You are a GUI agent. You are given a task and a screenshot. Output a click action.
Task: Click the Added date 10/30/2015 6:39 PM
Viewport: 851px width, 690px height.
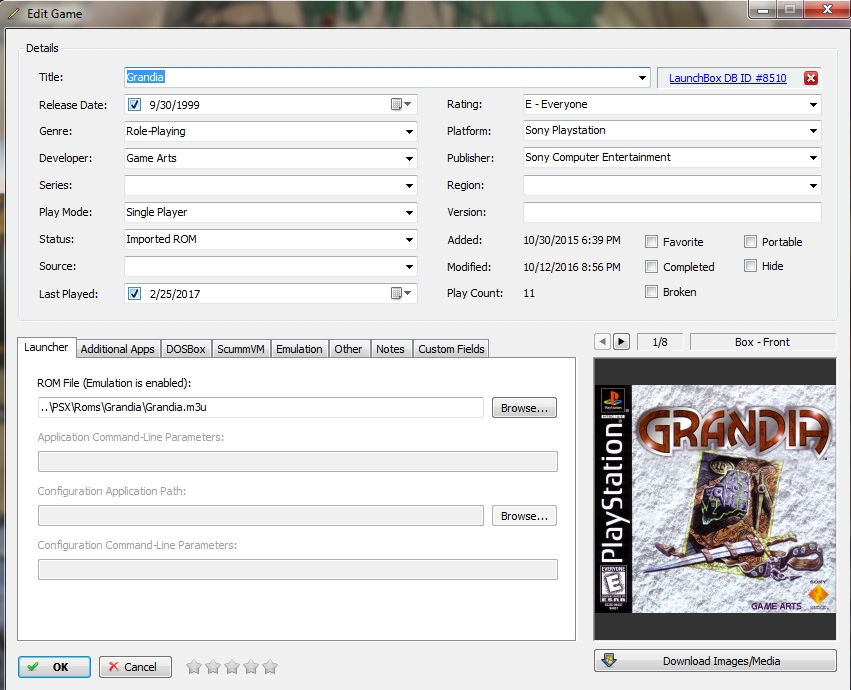click(572, 240)
